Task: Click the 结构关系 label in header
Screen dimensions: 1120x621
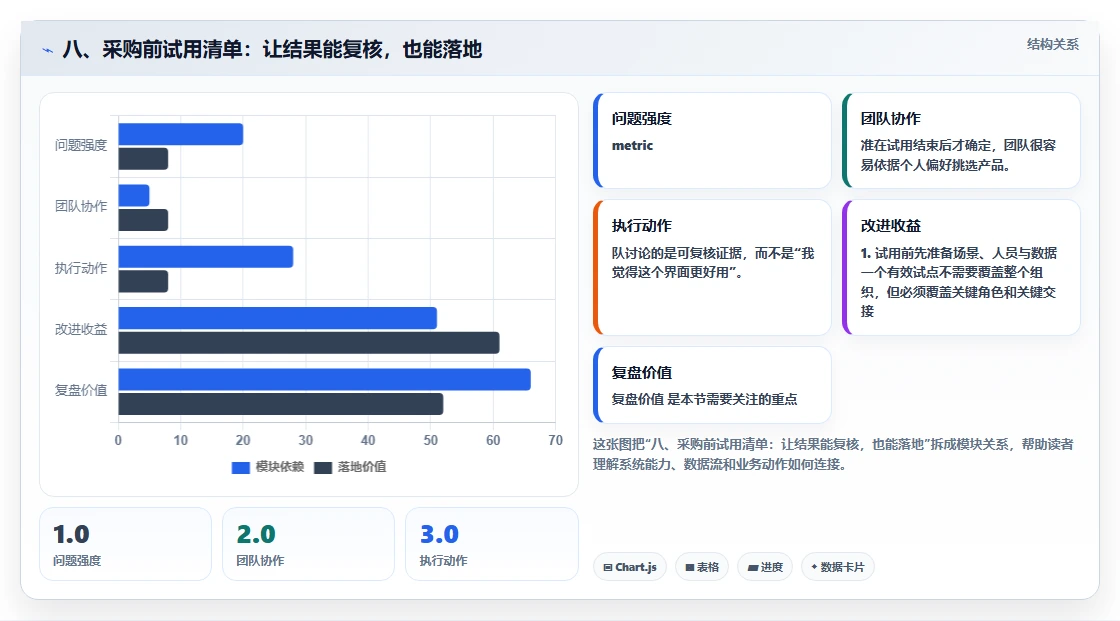Action: [1052, 44]
